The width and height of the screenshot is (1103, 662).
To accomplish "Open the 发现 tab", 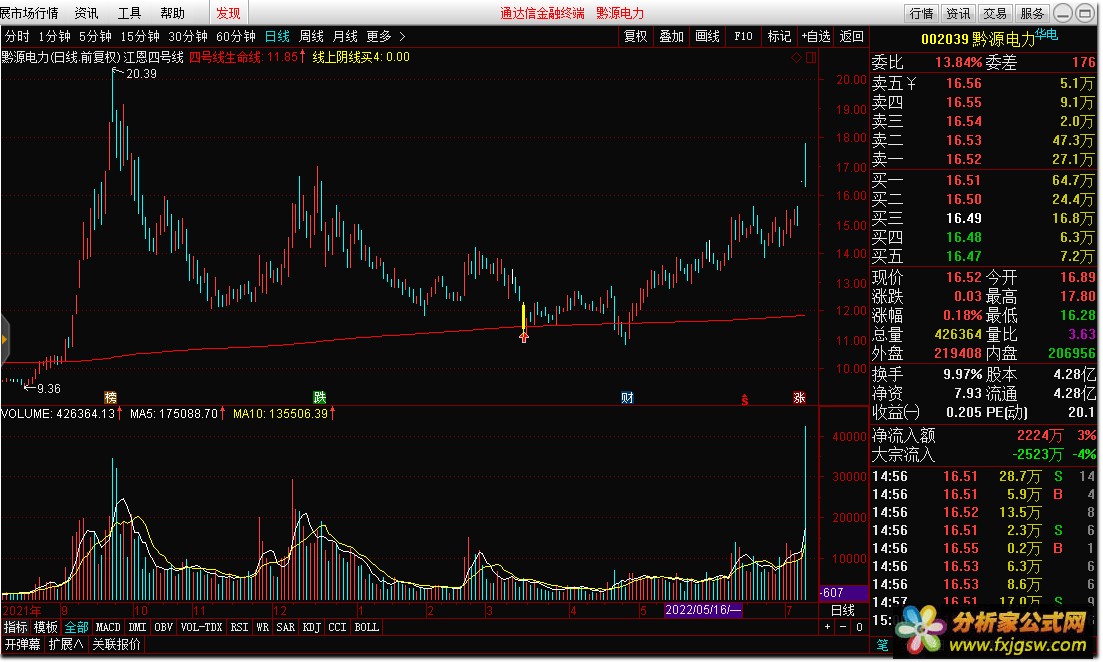I will (228, 13).
